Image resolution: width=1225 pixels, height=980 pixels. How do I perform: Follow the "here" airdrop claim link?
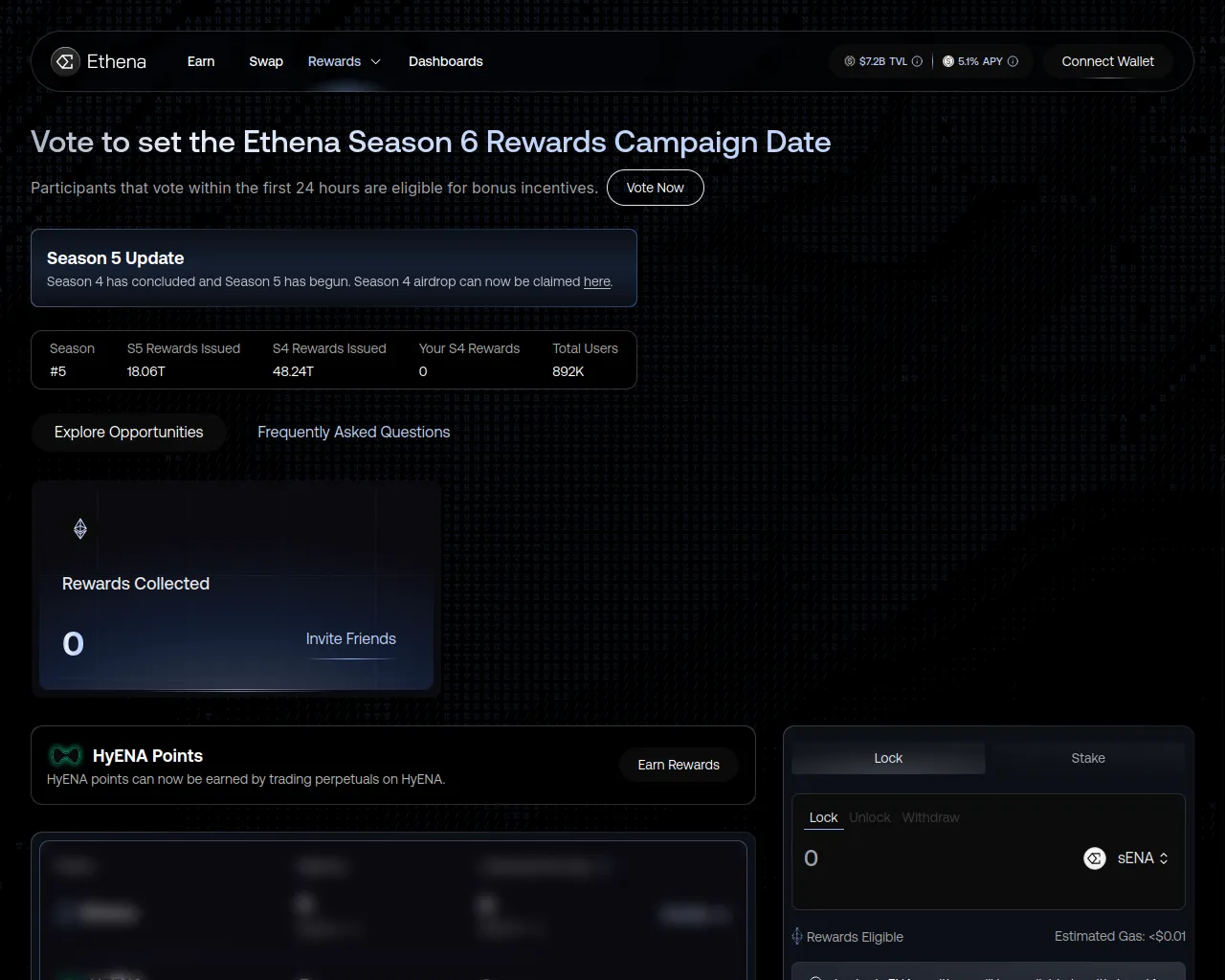[597, 281]
